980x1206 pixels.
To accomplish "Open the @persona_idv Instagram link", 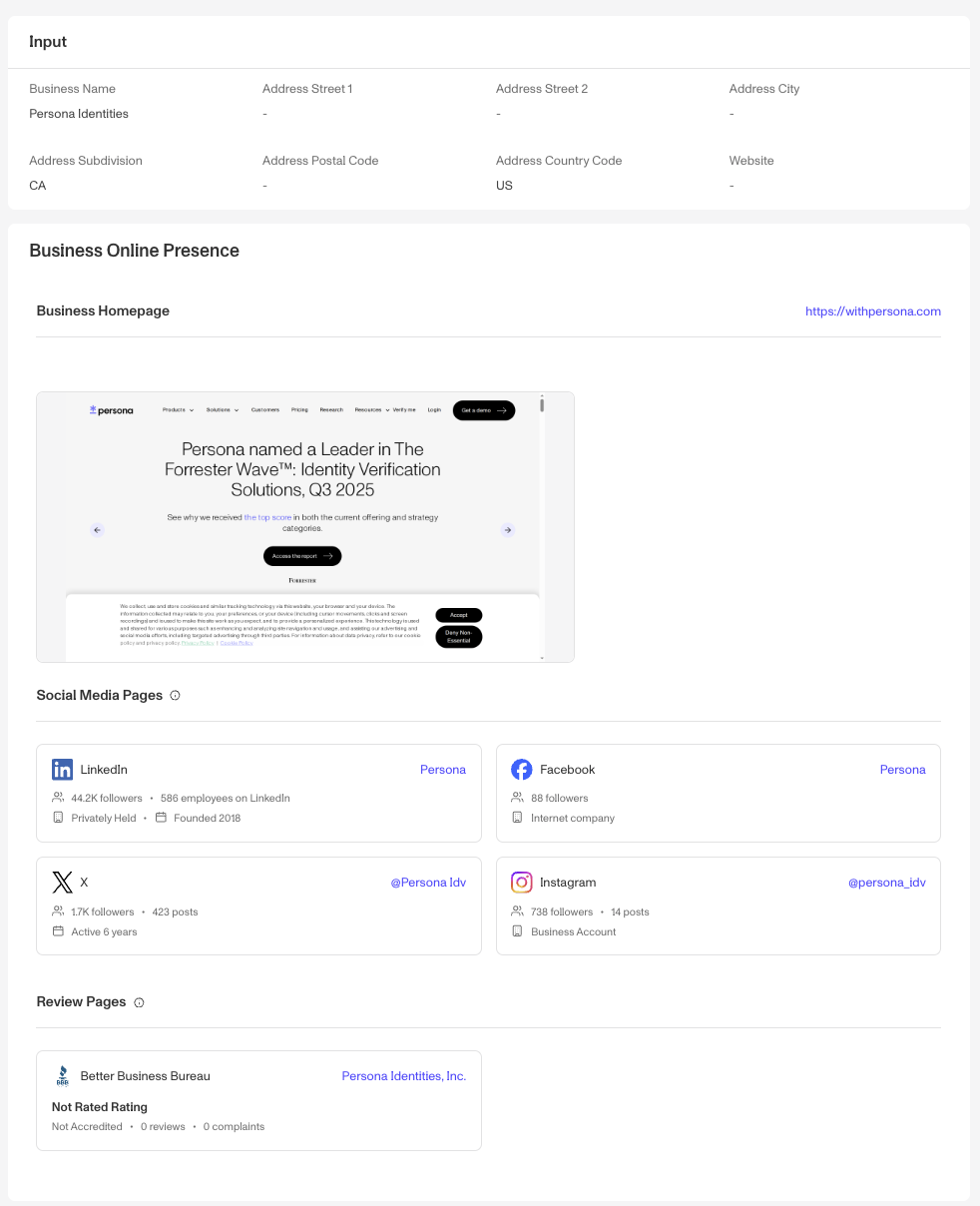I will [x=887, y=883].
